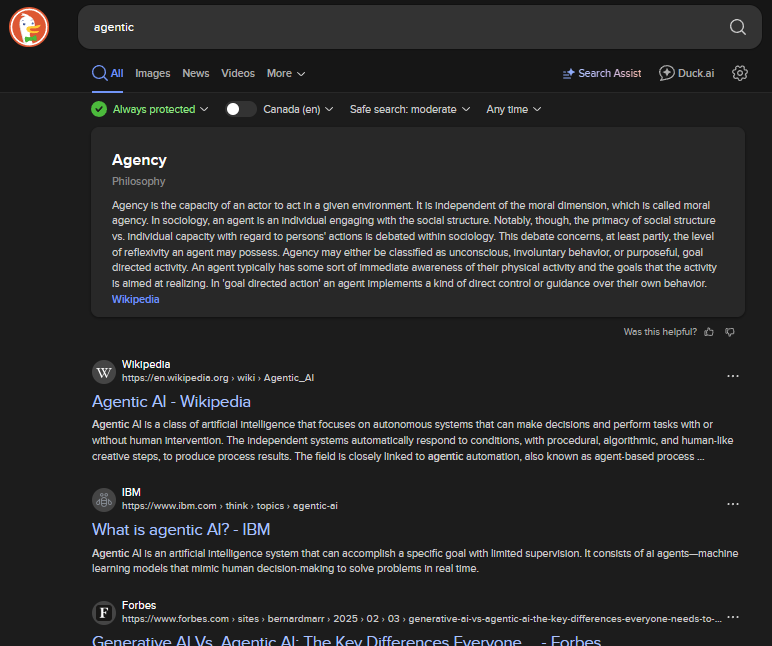Open Safe search: moderate dropdown

coord(410,109)
